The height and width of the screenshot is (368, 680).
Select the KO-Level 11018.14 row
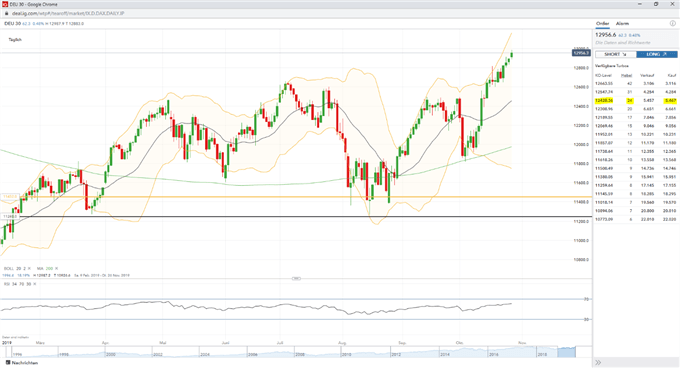pos(635,202)
